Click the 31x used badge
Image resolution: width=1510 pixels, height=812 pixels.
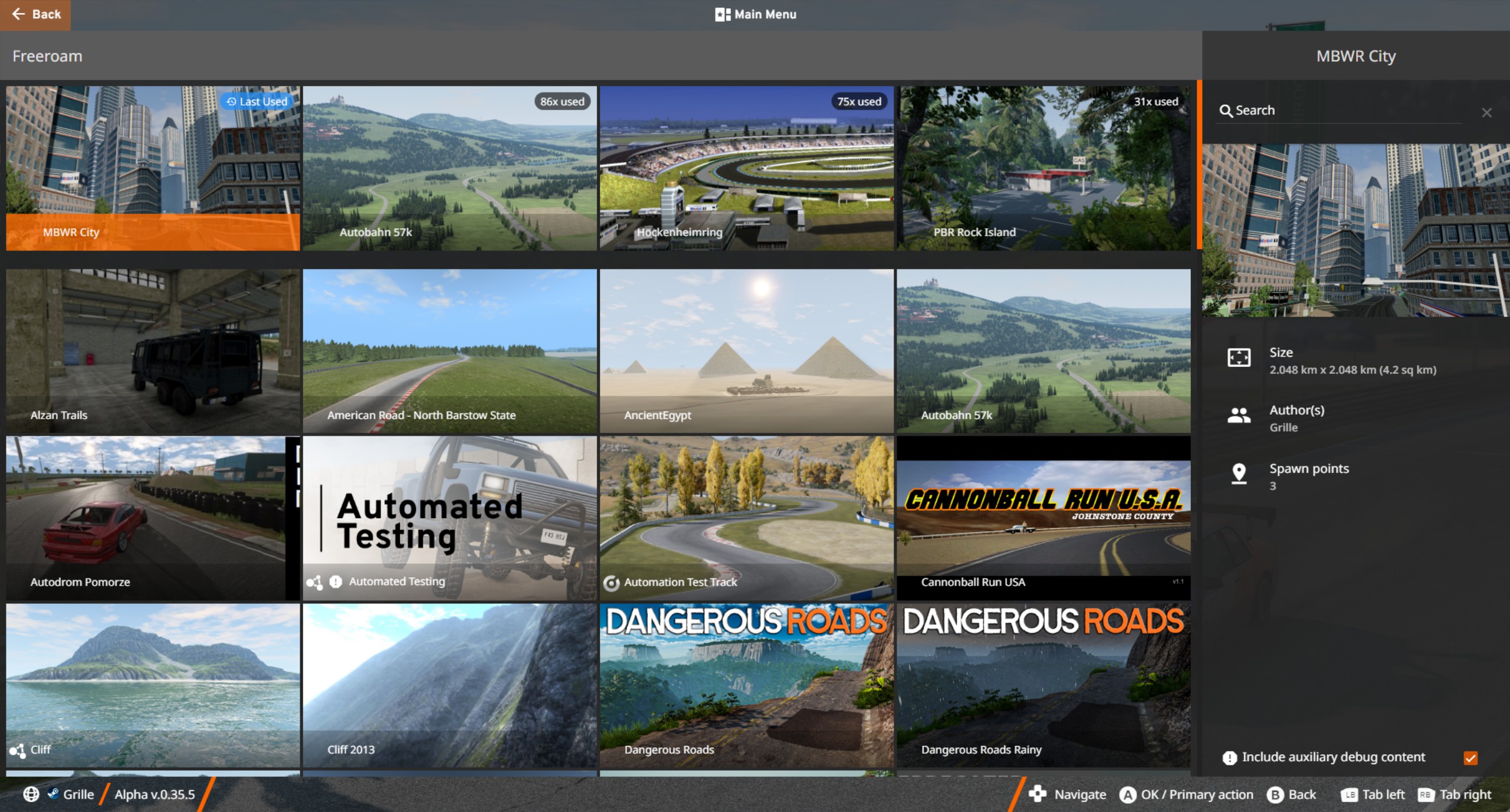(x=1156, y=101)
